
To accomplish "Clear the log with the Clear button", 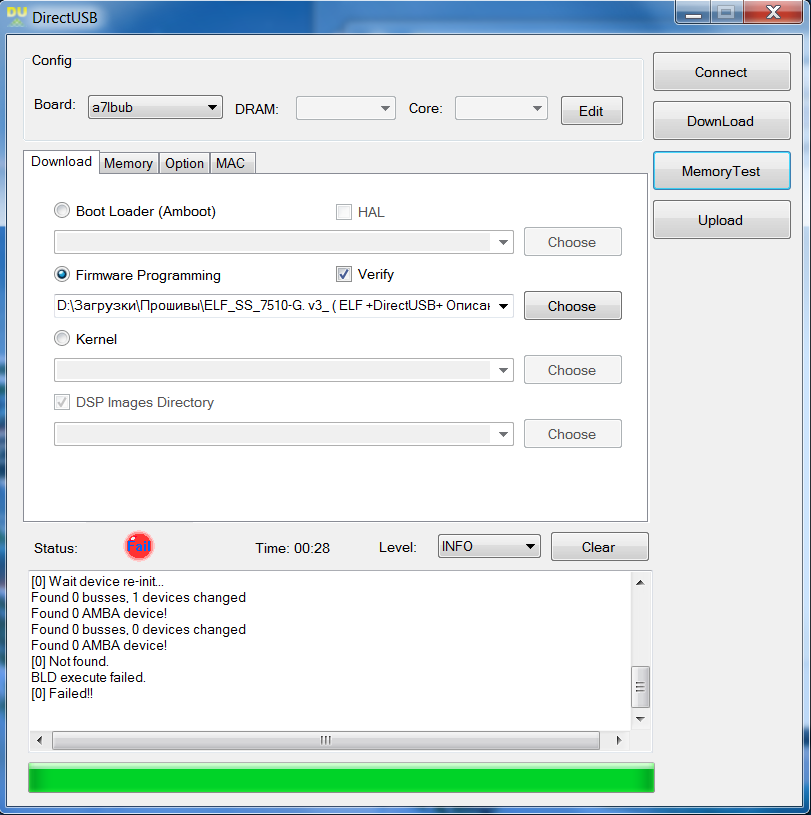I will pyautogui.click(x=598, y=547).
